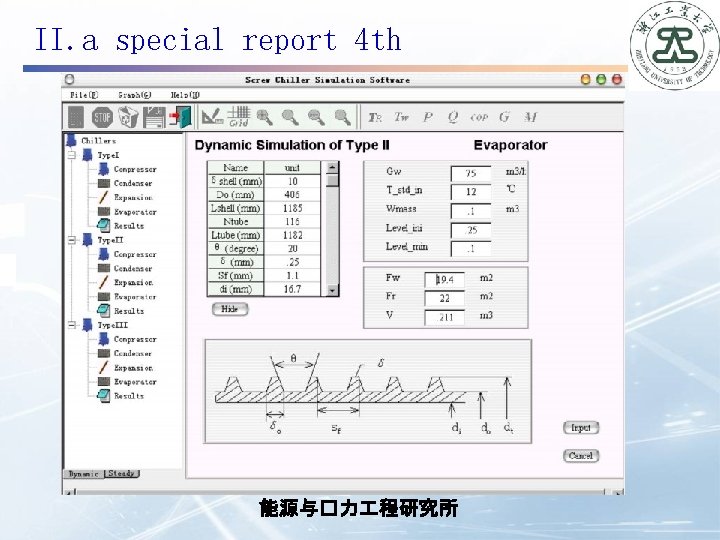Collapse the TypeIII tree node
720x540 pixels.
point(72,325)
